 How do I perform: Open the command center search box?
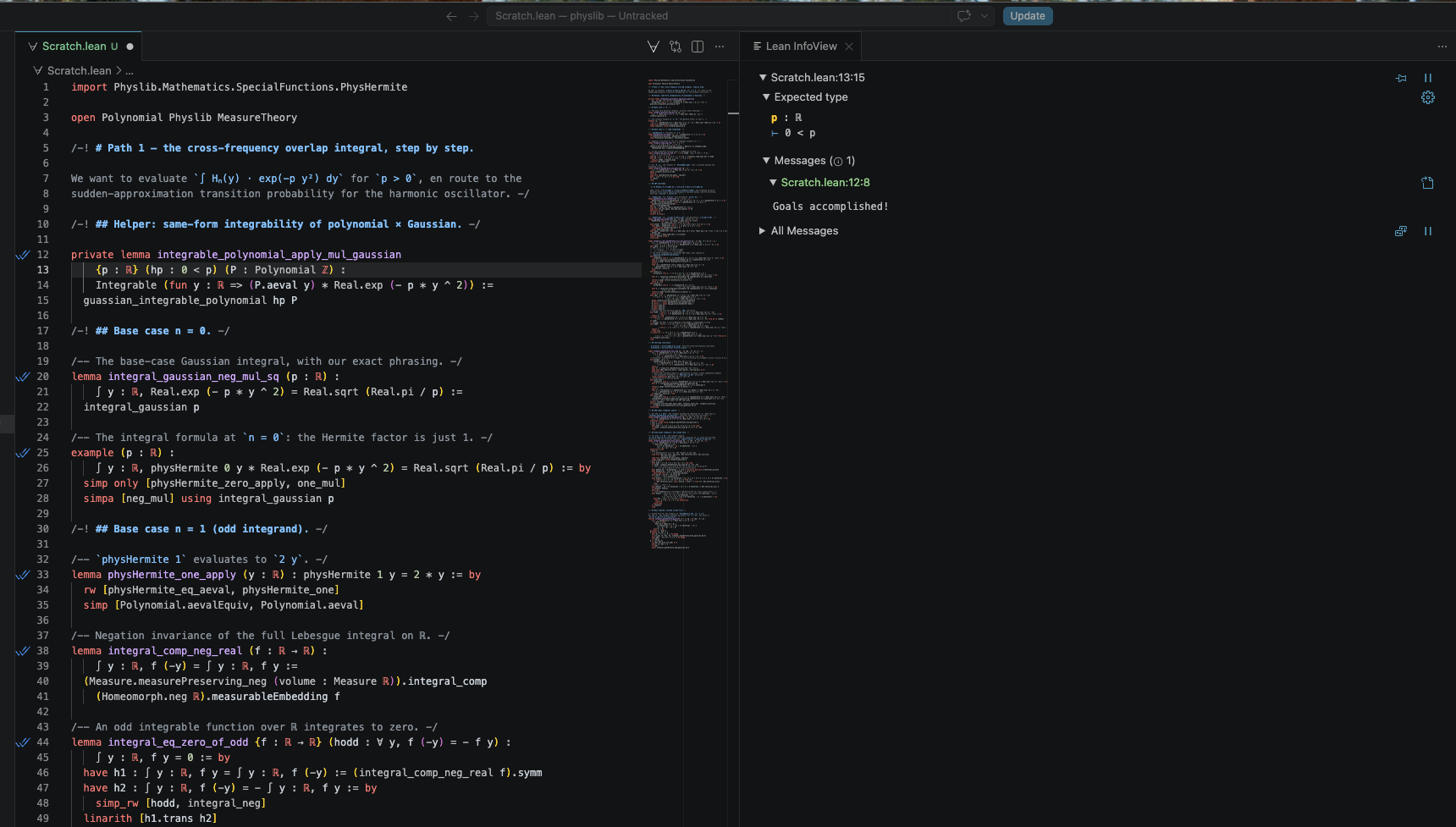742,16
